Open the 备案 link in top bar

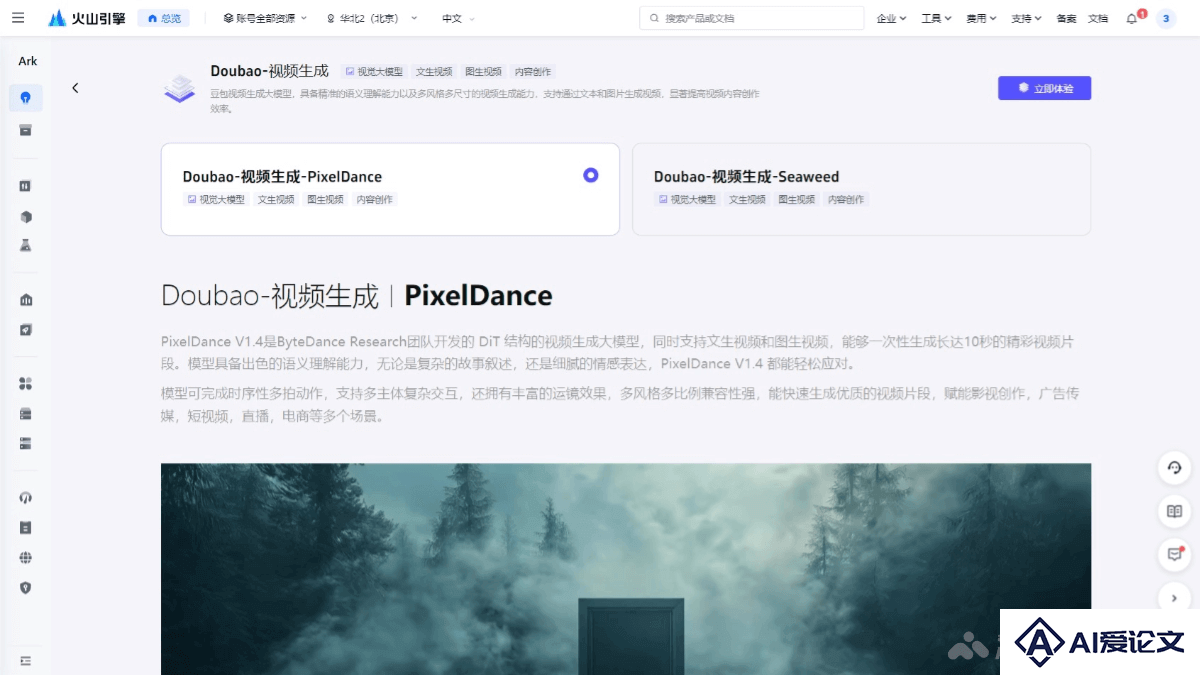pos(1066,18)
